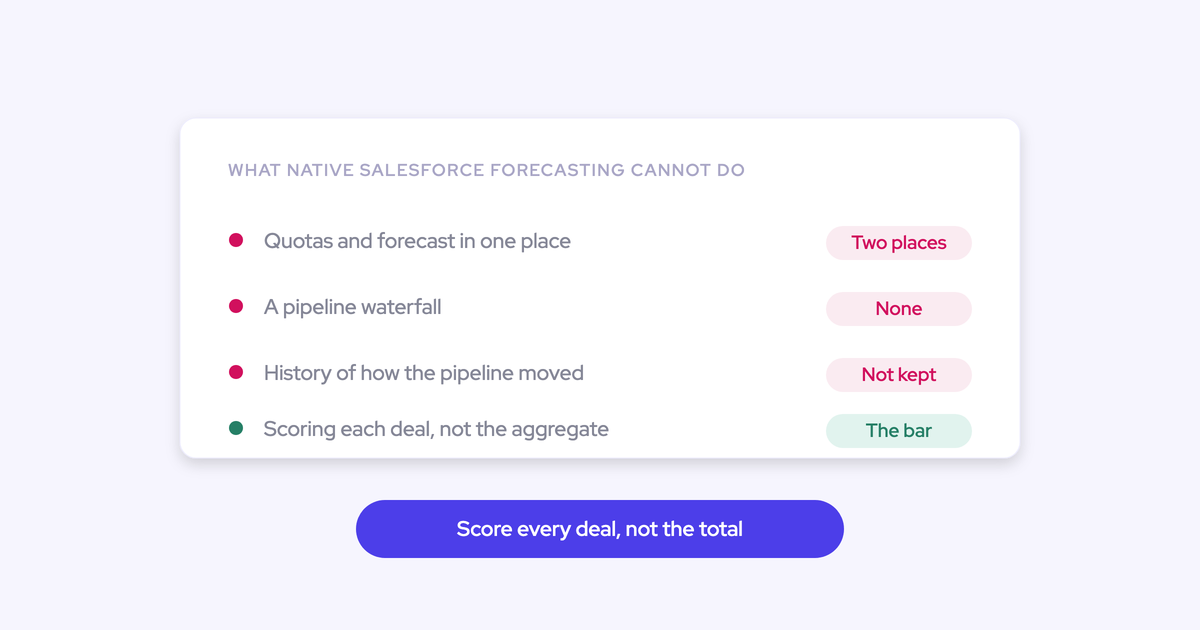Click History of how the pipeline moved text
Image resolution: width=1200 pixels, height=630 pixels.
[x=424, y=373]
